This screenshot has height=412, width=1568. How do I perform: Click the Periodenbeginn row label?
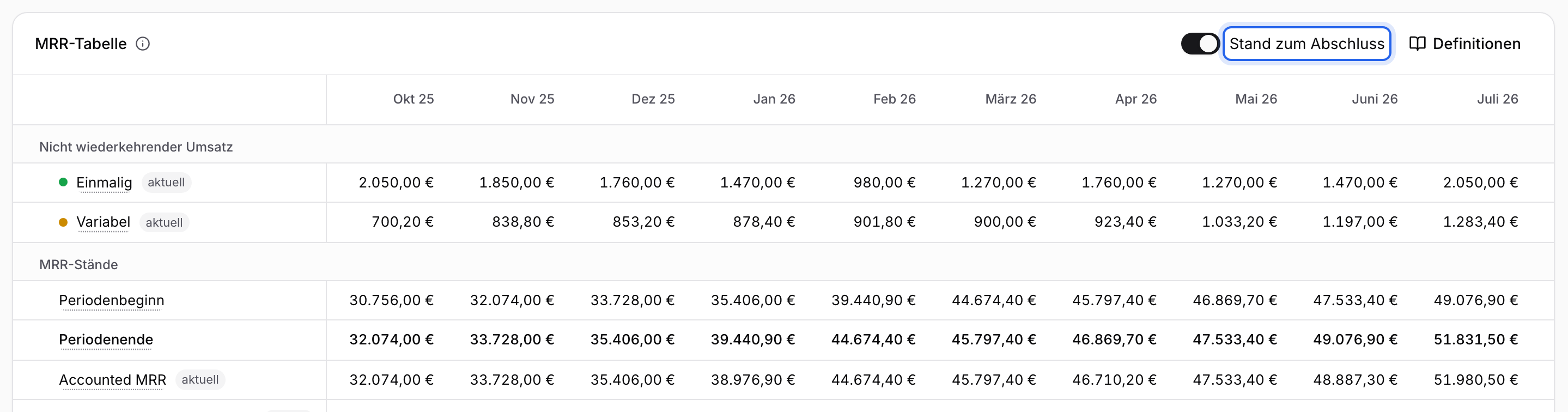pos(111,301)
